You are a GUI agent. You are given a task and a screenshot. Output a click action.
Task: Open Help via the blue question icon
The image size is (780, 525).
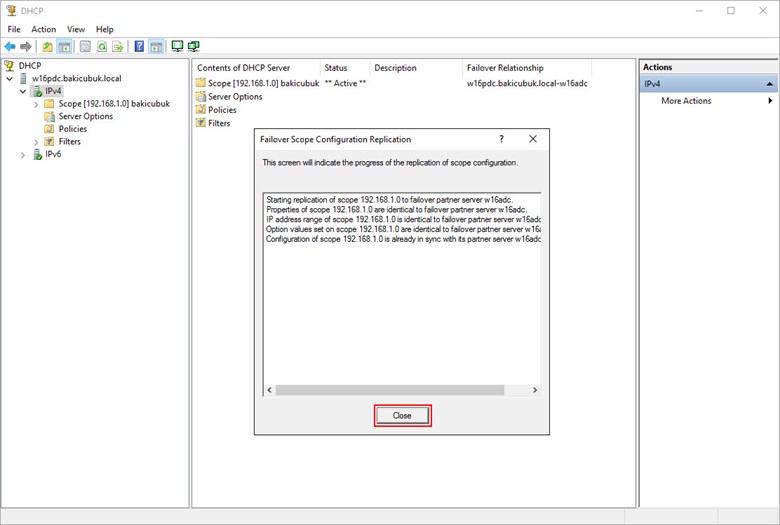coord(139,46)
